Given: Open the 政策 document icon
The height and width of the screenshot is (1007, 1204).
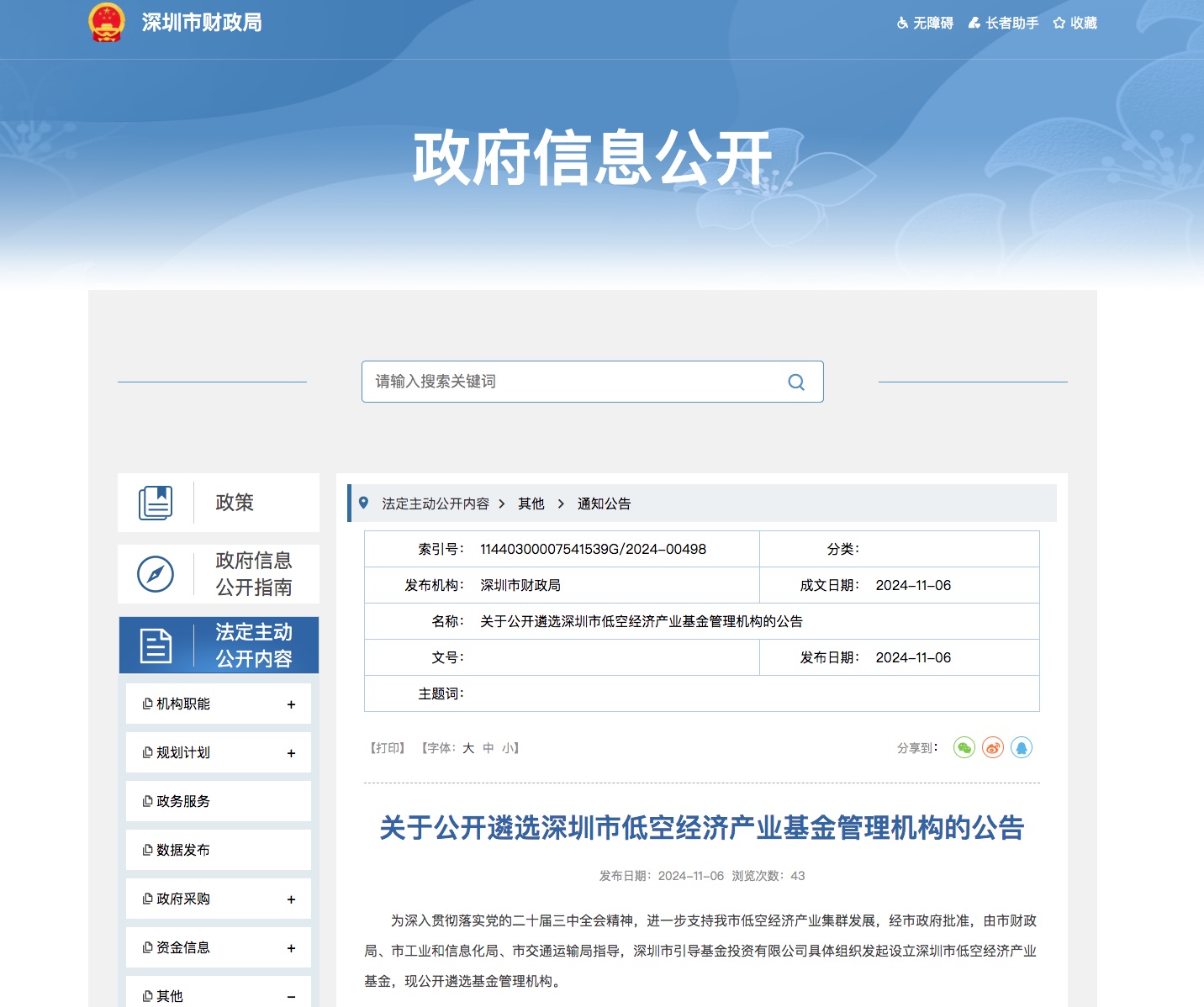Looking at the screenshot, I should (156, 503).
